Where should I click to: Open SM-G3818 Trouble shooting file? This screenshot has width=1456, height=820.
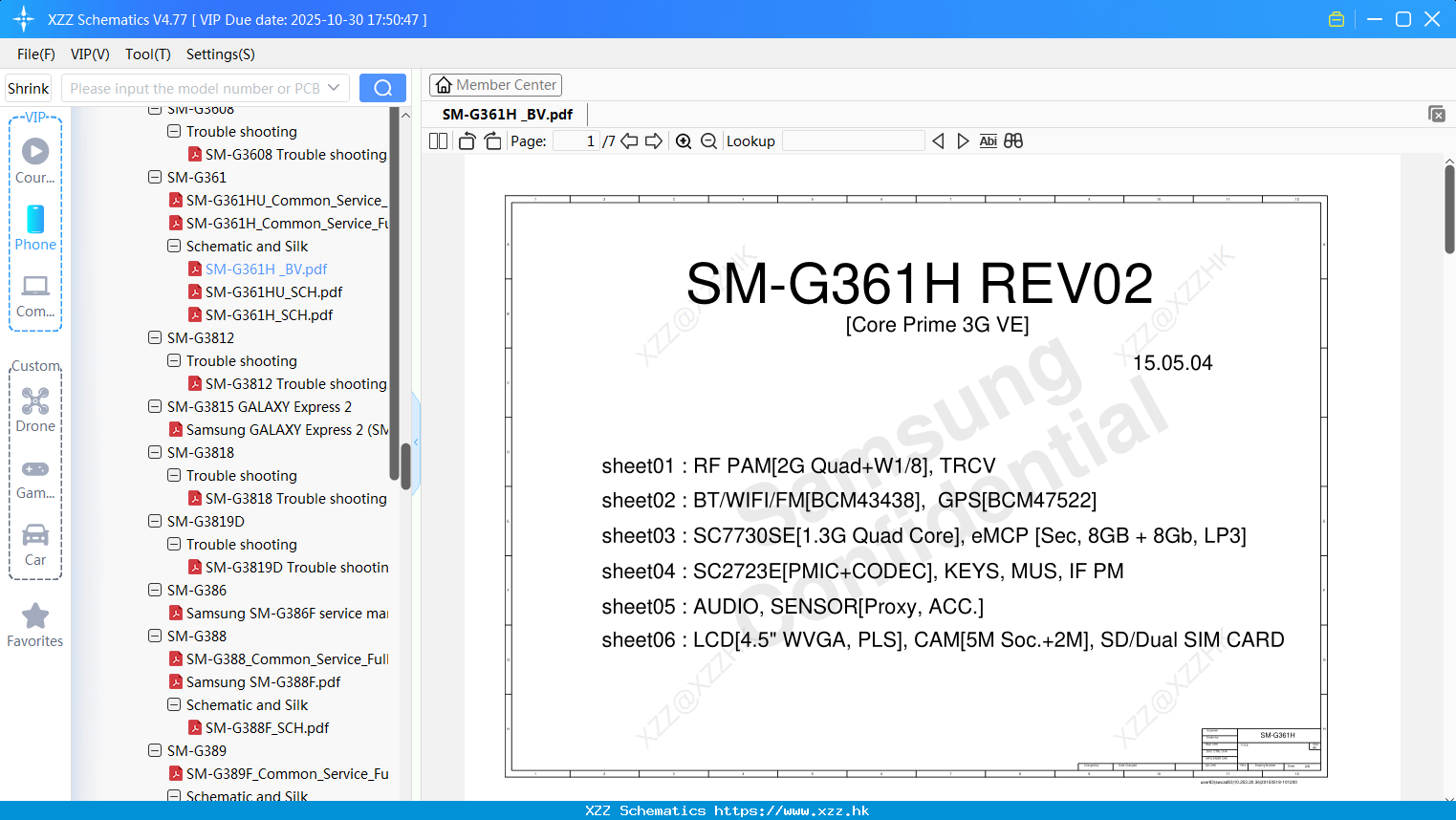(295, 498)
